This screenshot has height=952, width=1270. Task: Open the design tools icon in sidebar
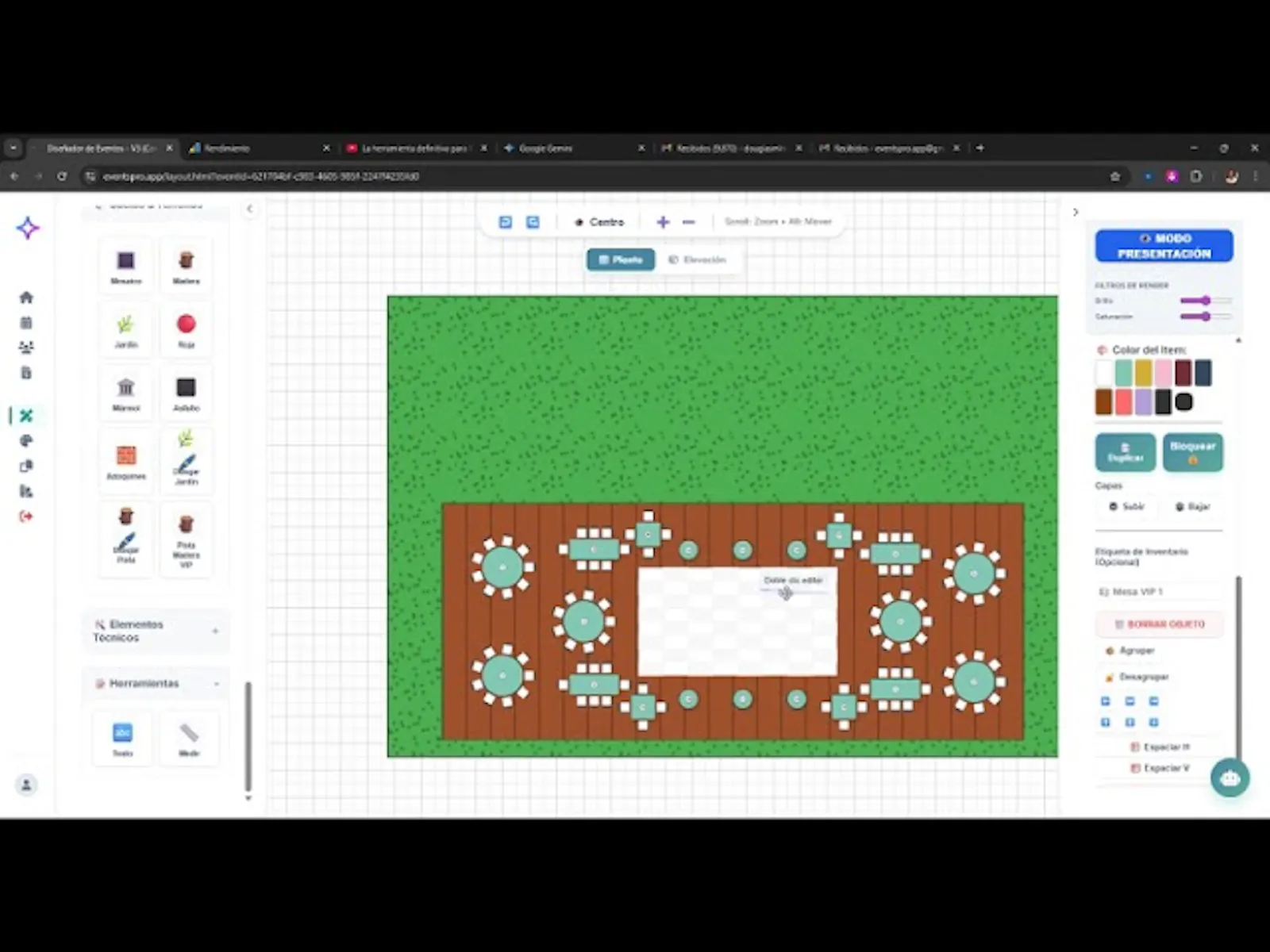click(x=26, y=415)
